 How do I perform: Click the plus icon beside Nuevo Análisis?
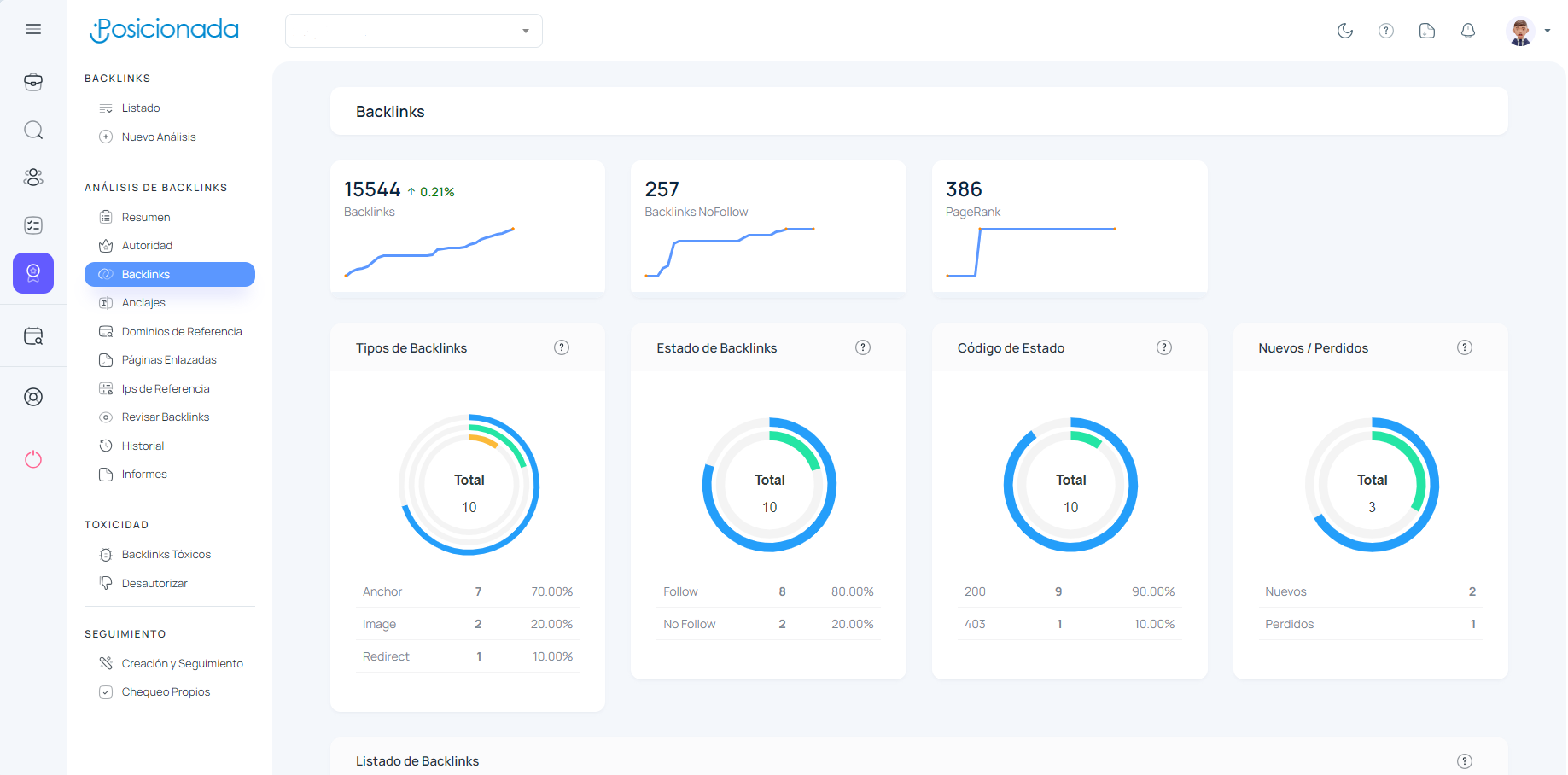106,137
